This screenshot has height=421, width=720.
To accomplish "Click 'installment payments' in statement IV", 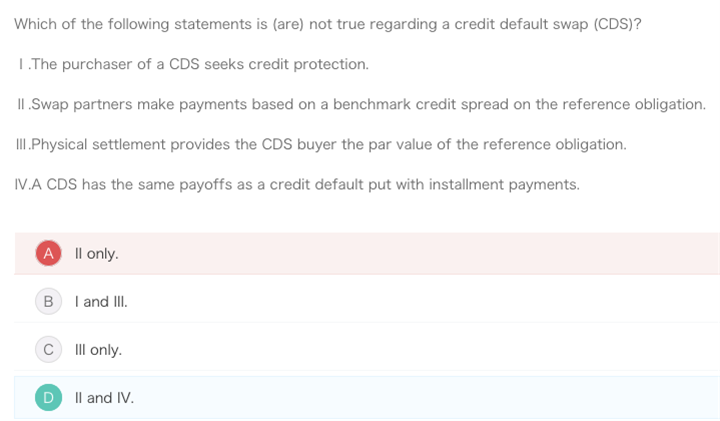I will click(x=504, y=185).
